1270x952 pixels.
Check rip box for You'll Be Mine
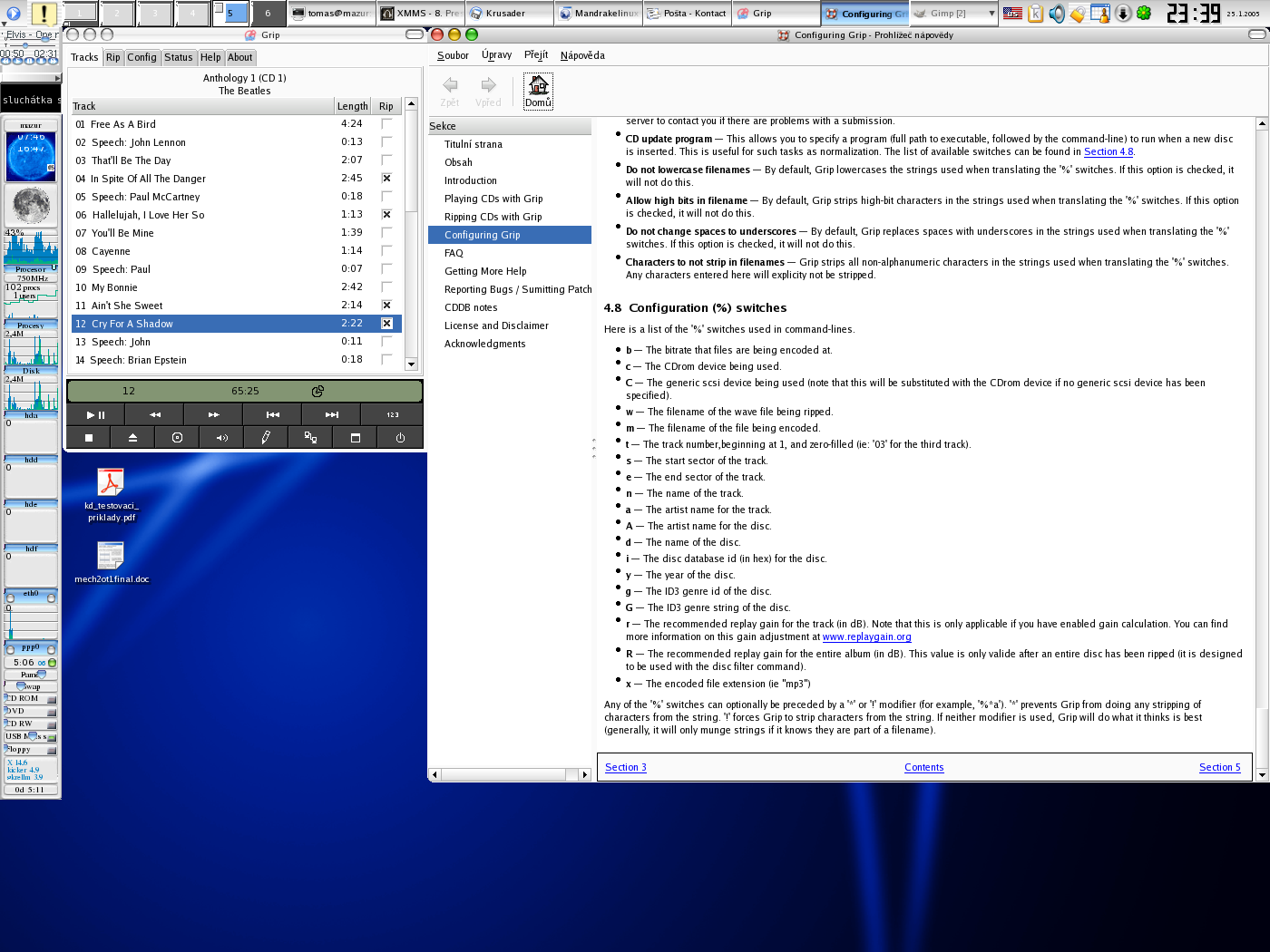click(x=386, y=233)
